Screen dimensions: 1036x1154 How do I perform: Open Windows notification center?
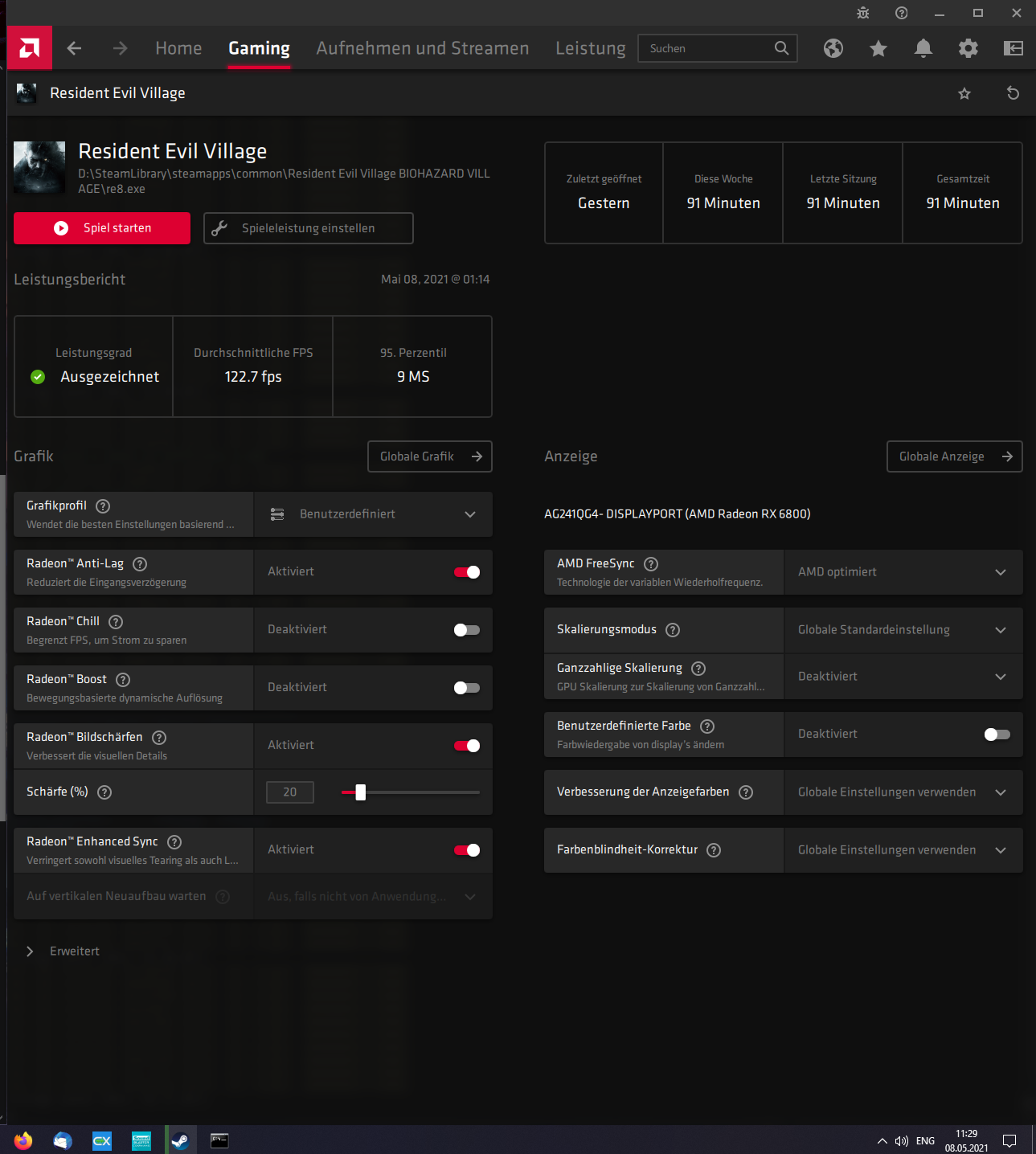click(x=1009, y=1140)
